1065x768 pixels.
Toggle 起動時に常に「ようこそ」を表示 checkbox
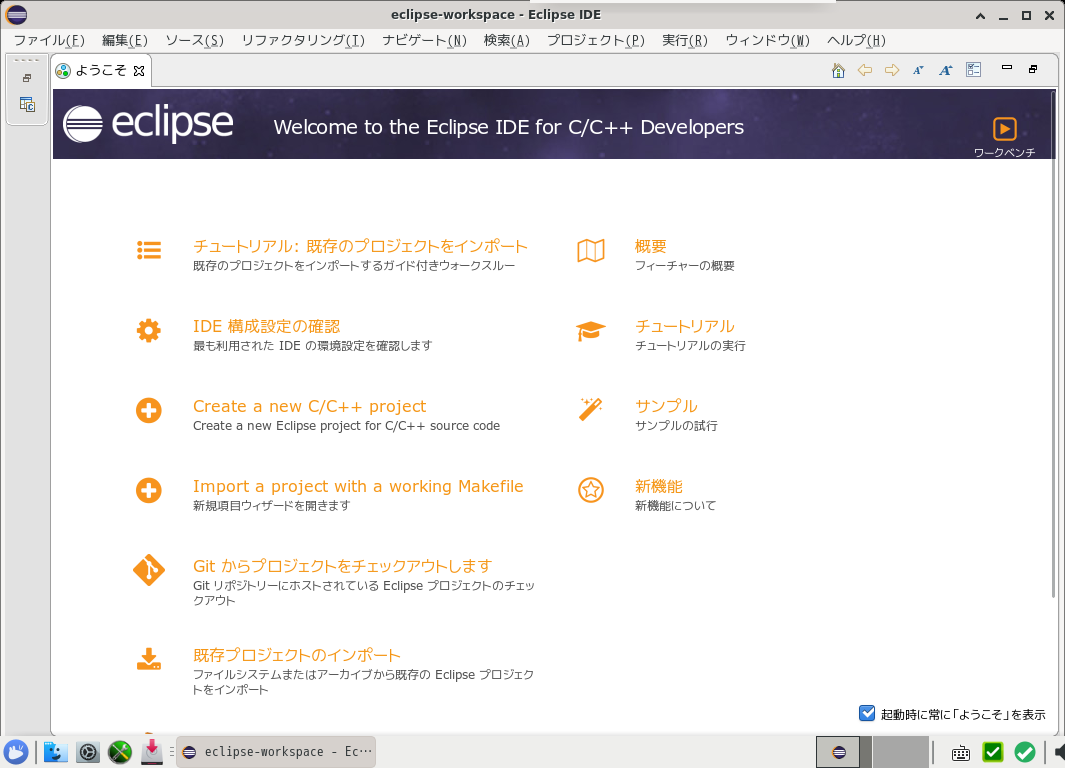coord(867,713)
